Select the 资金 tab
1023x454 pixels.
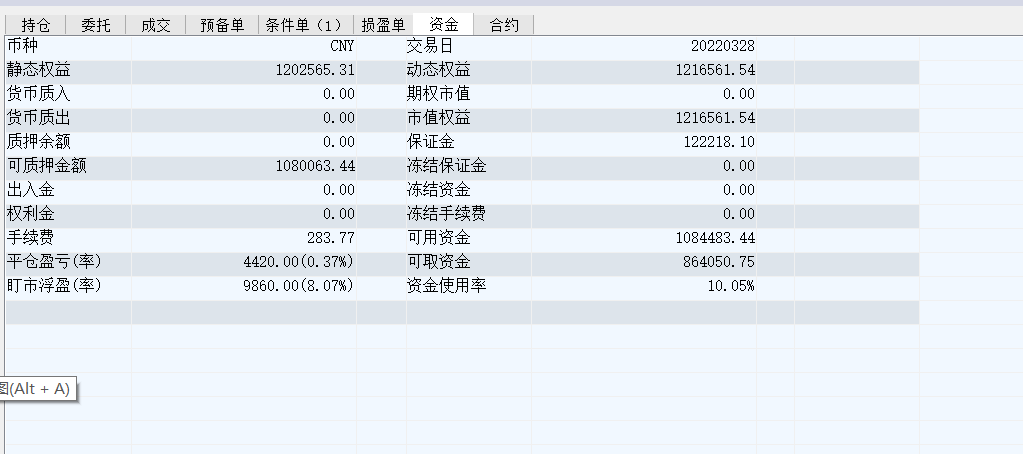coord(445,25)
